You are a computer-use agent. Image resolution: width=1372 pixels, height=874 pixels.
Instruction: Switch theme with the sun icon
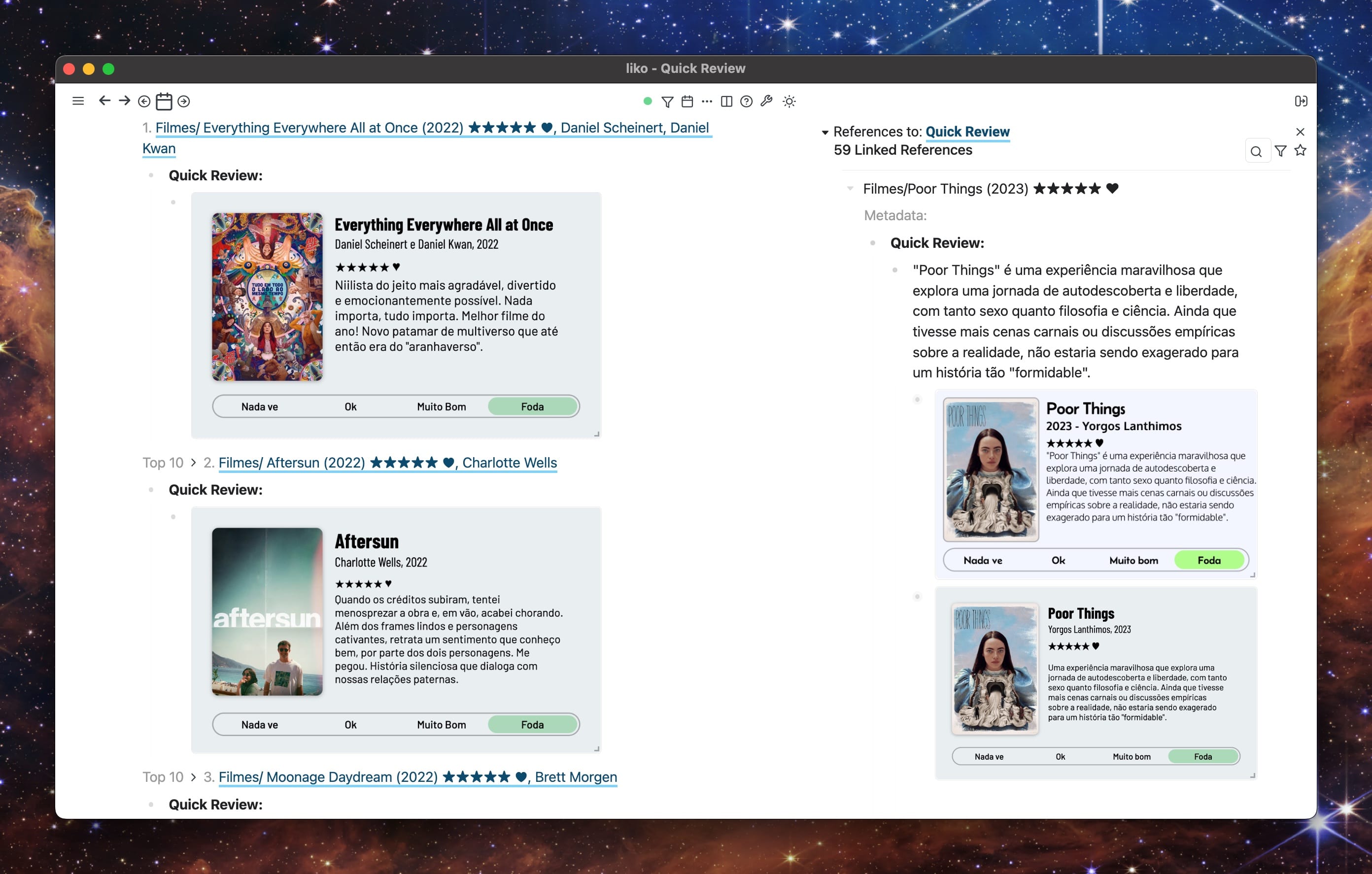(x=789, y=101)
